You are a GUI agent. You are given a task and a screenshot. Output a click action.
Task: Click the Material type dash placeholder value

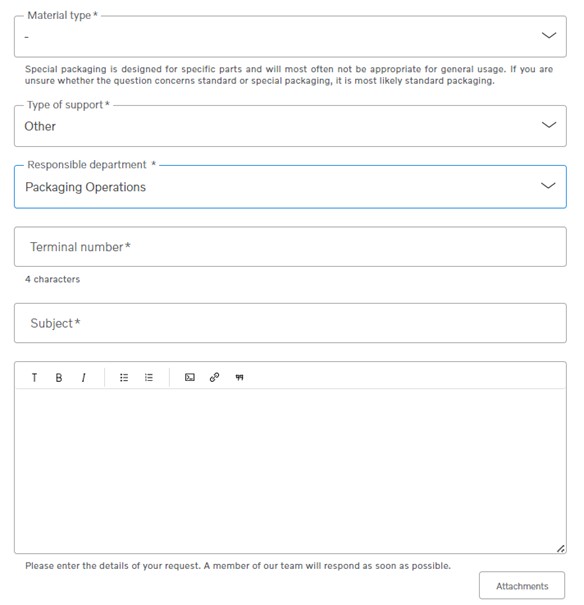pos(27,37)
